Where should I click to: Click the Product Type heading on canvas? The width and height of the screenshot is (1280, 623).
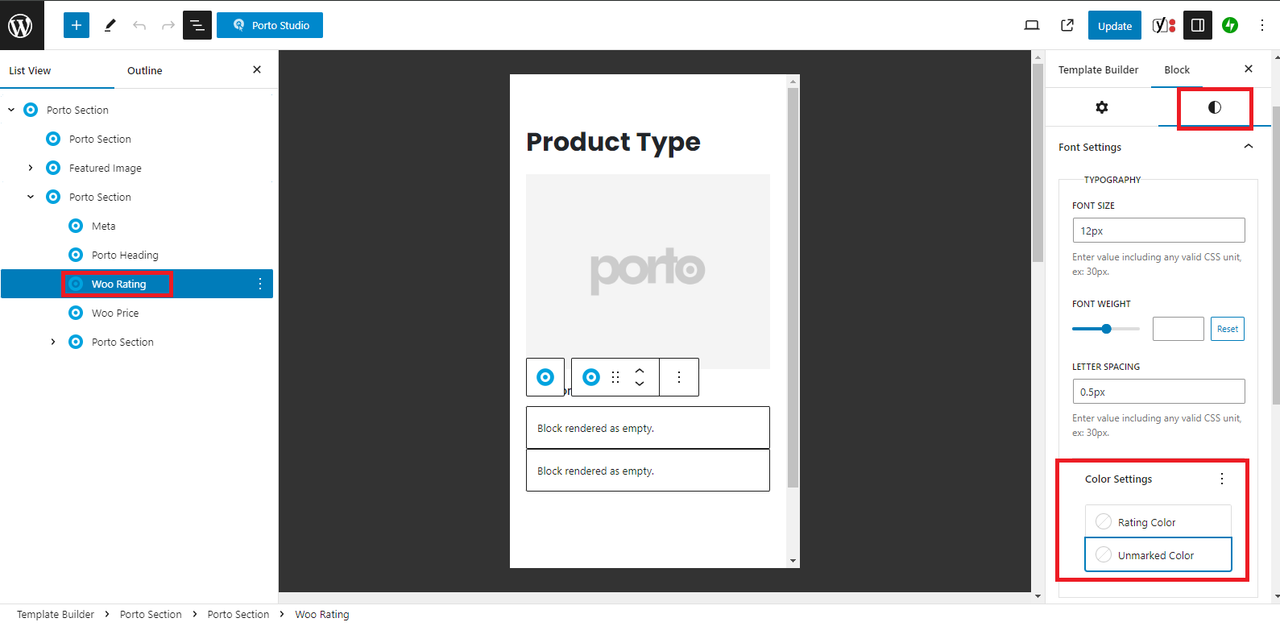tap(613, 142)
